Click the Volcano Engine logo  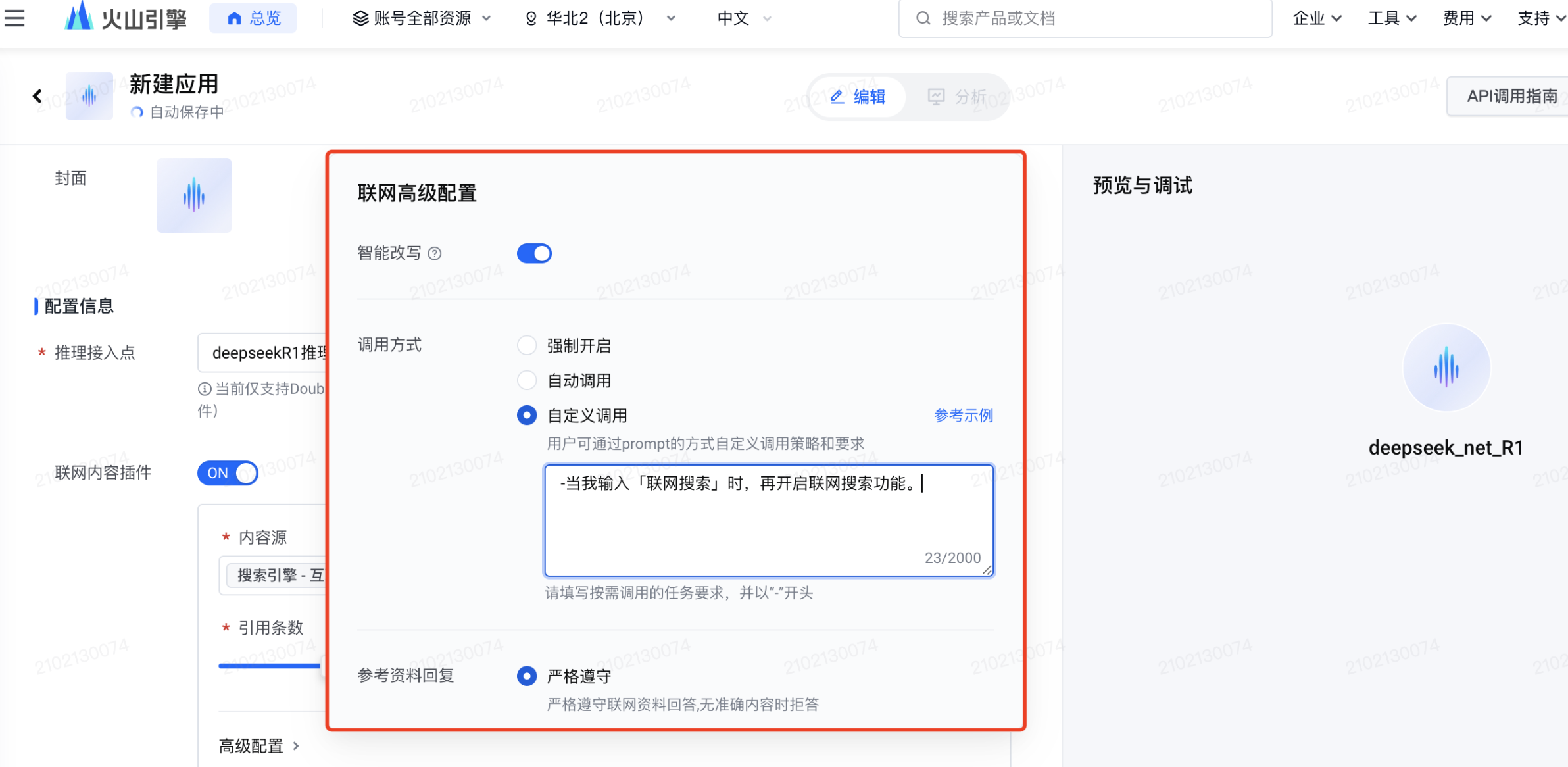coord(125,18)
